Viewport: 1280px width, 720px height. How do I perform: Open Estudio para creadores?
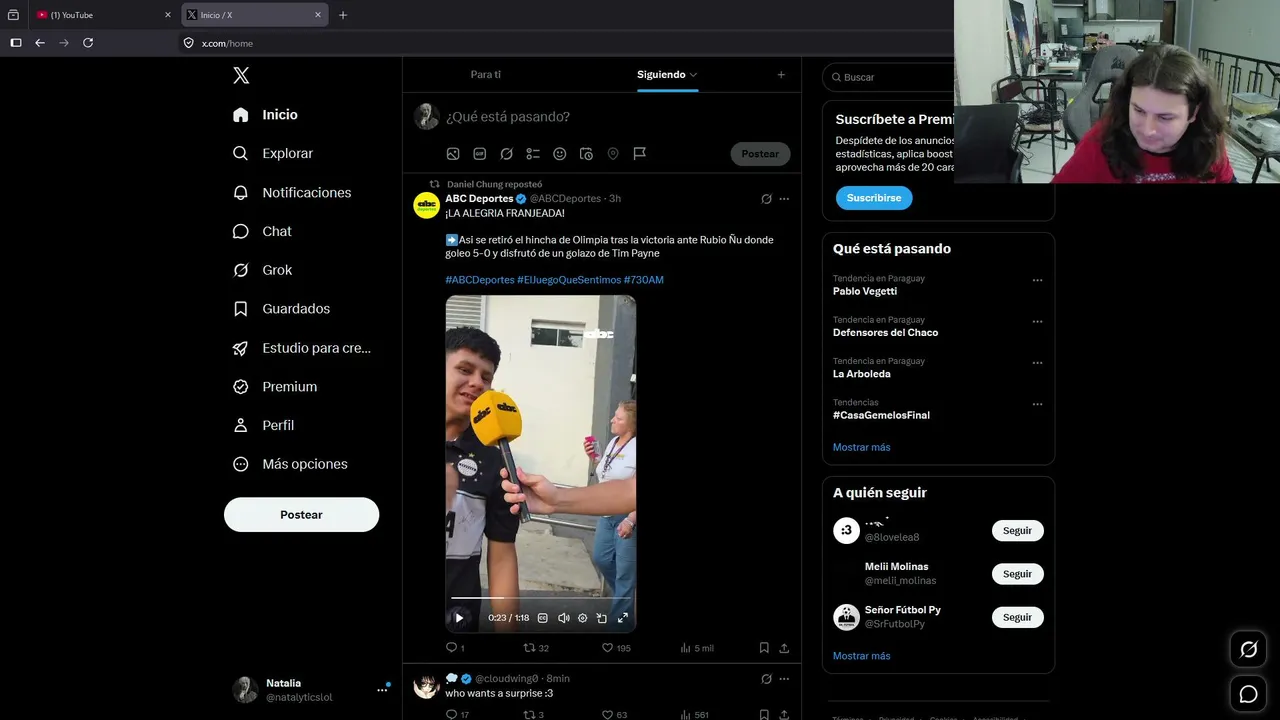pos(302,348)
